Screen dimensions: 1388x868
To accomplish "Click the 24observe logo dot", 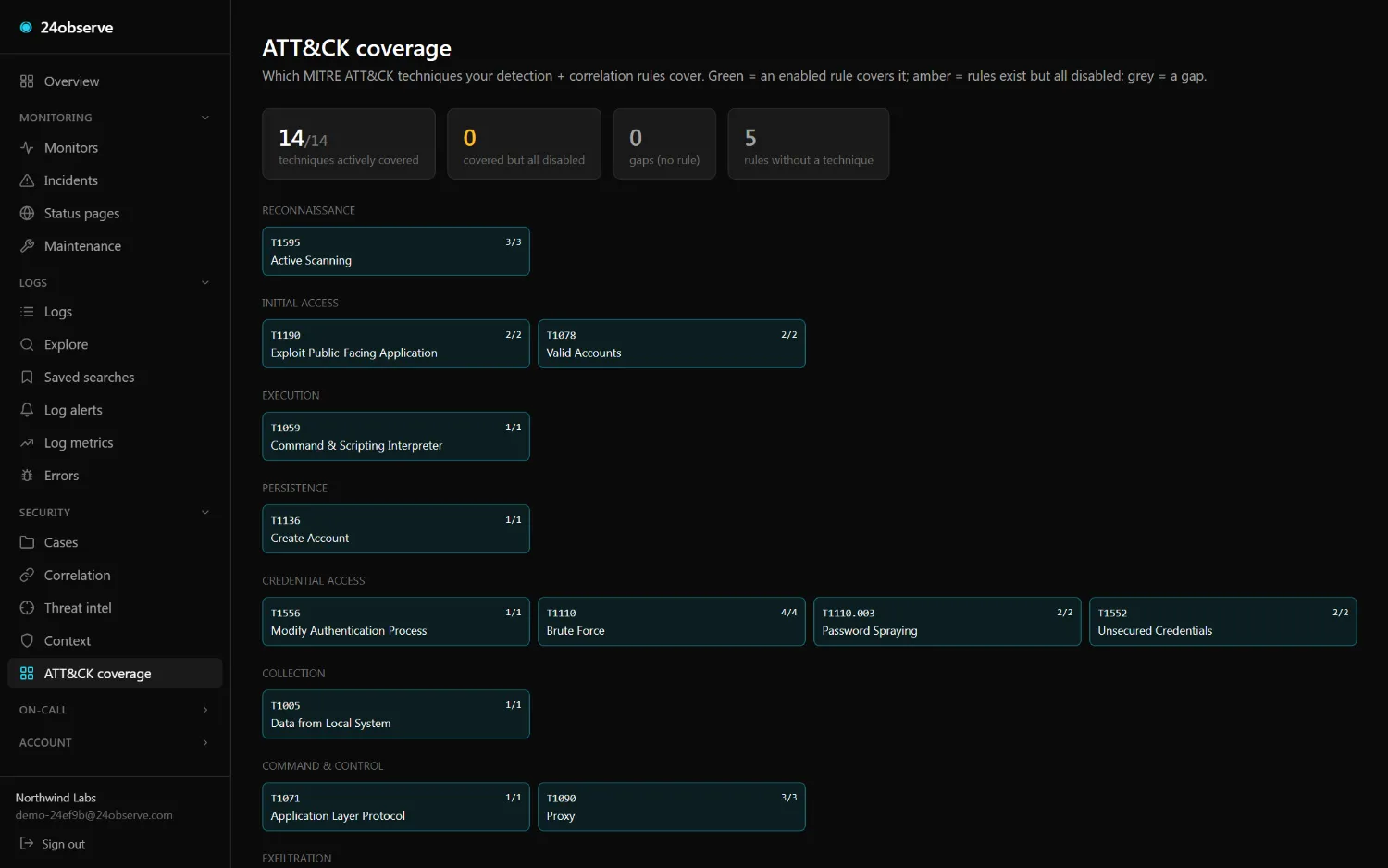I will (x=26, y=28).
